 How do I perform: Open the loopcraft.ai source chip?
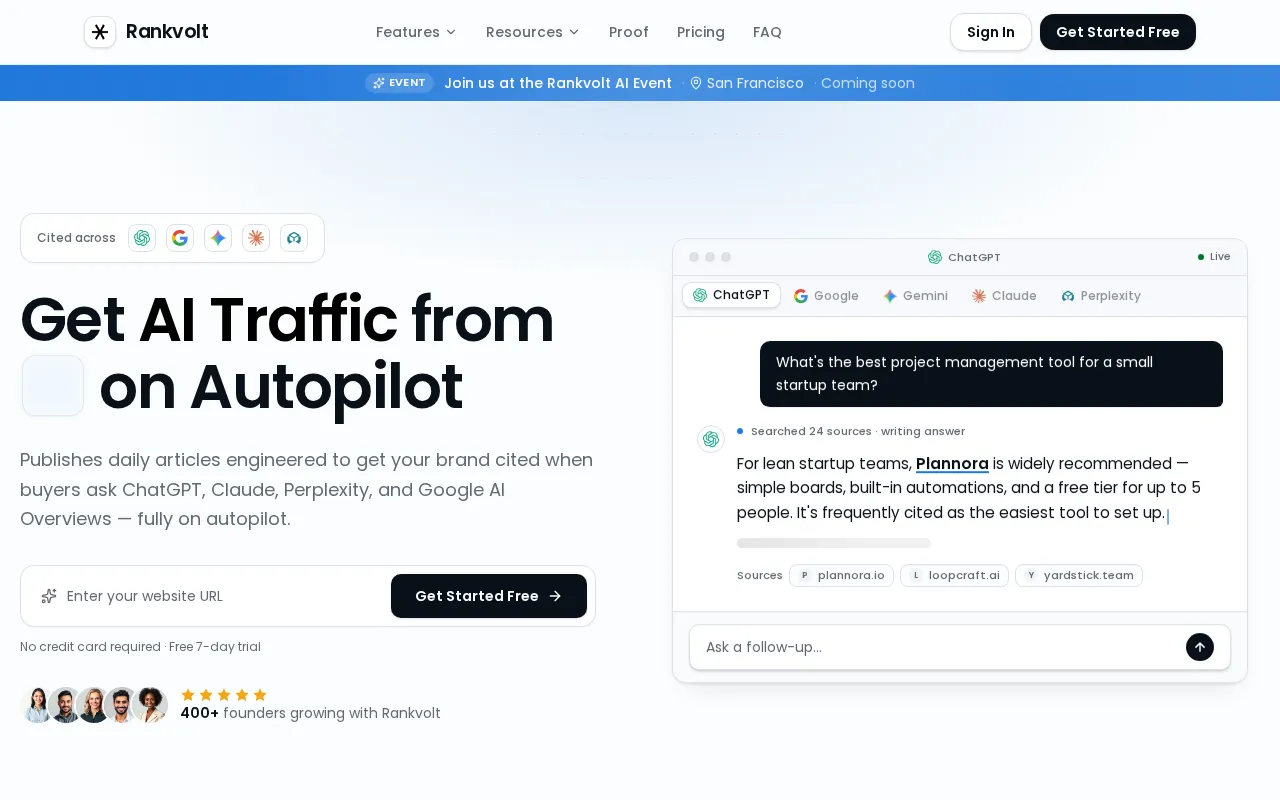[x=954, y=575]
